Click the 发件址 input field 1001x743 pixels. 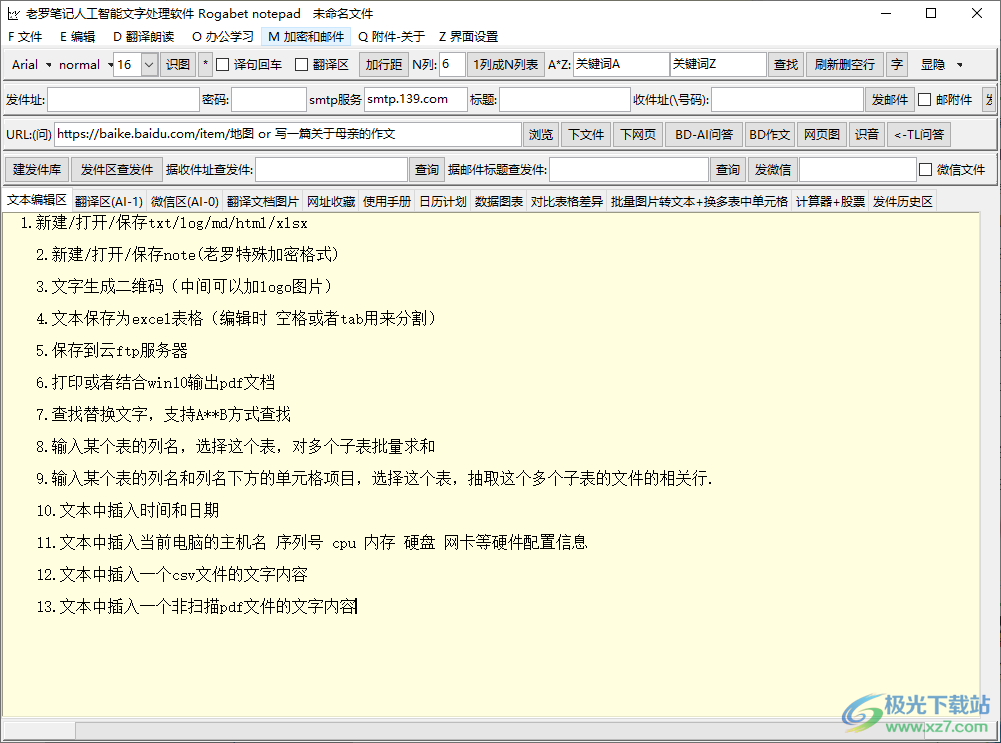tap(123, 100)
